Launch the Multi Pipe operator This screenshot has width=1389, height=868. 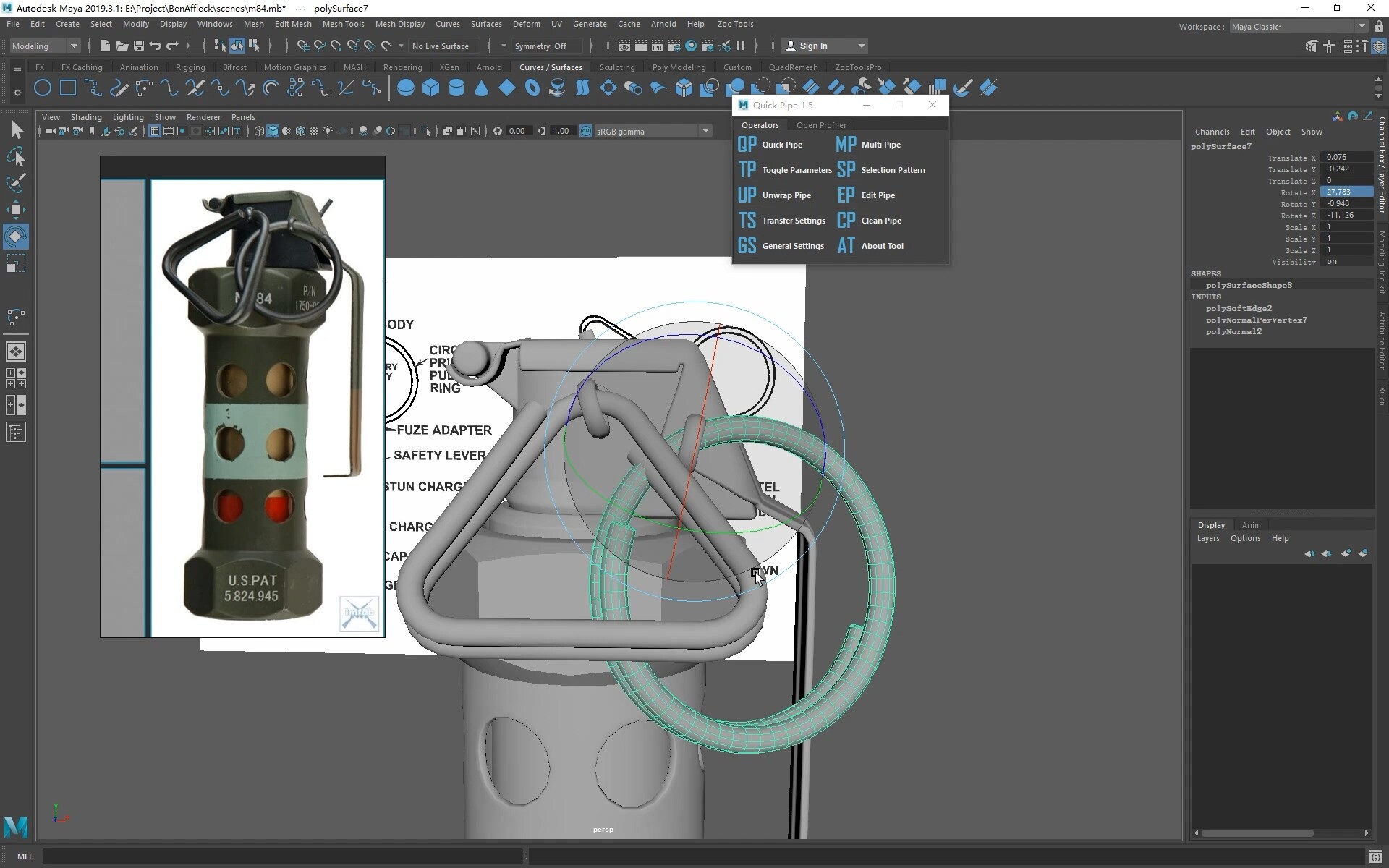[880, 144]
